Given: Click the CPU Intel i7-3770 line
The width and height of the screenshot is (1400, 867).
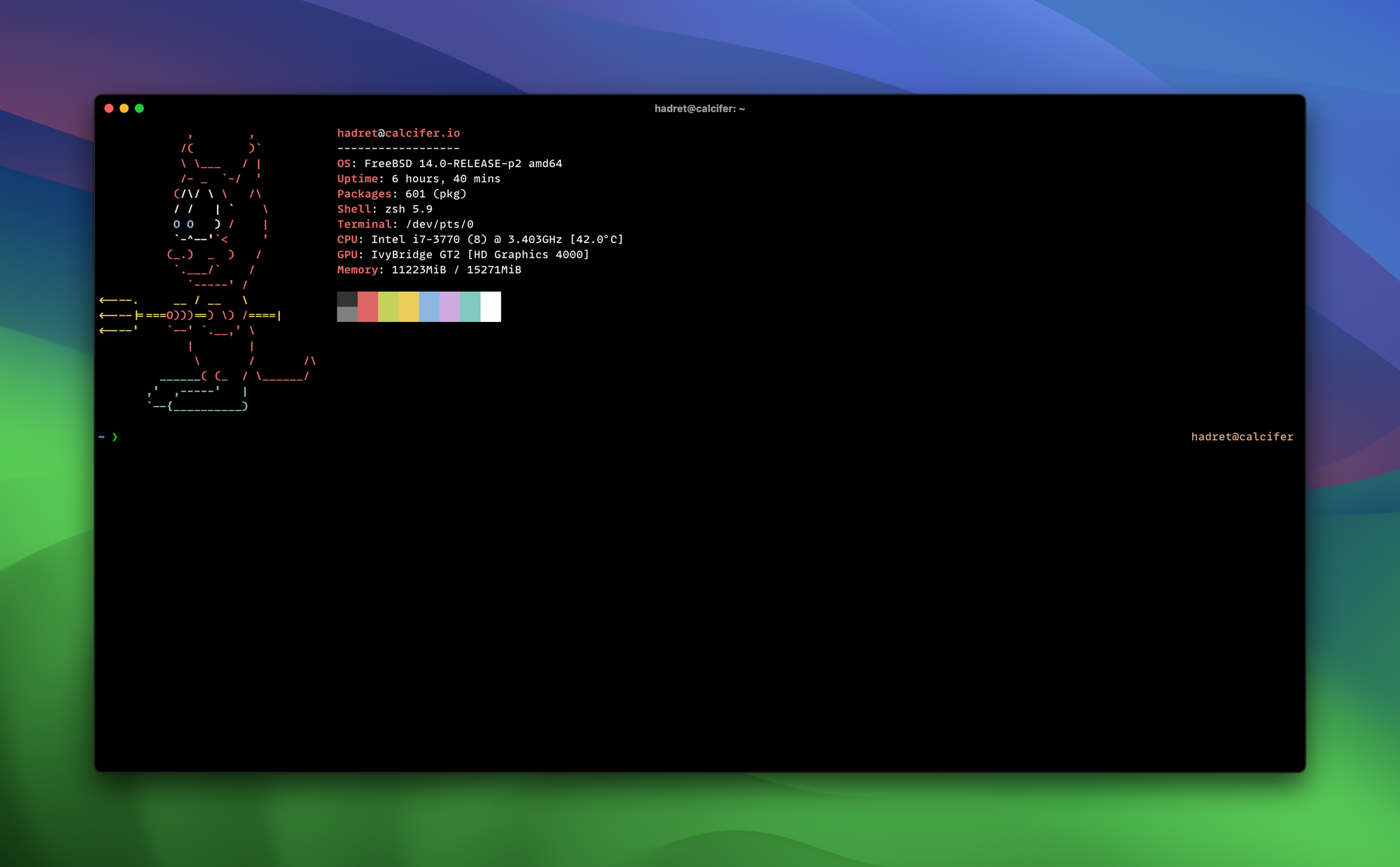Looking at the screenshot, I should pyautogui.click(x=479, y=239).
